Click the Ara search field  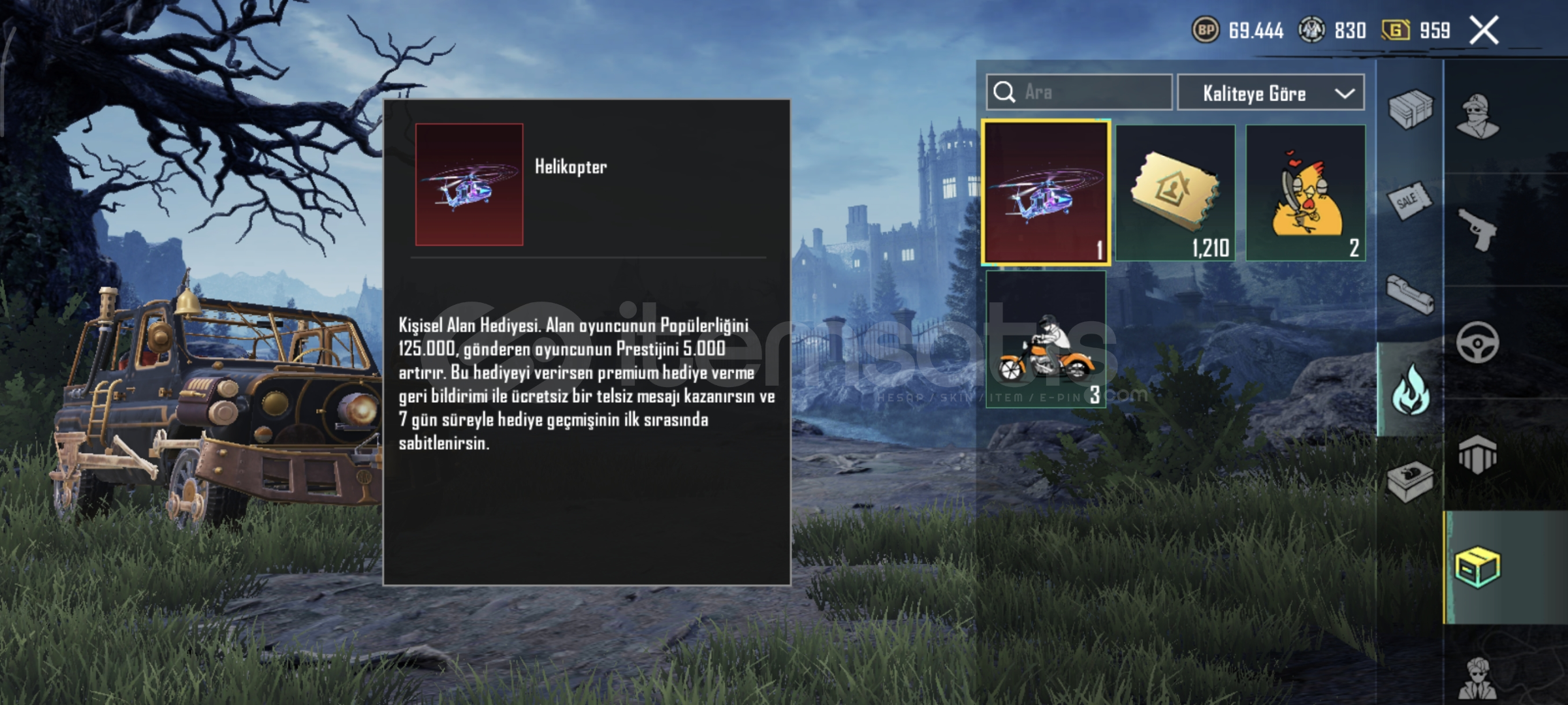pyautogui.click(x=1079, y=92)
